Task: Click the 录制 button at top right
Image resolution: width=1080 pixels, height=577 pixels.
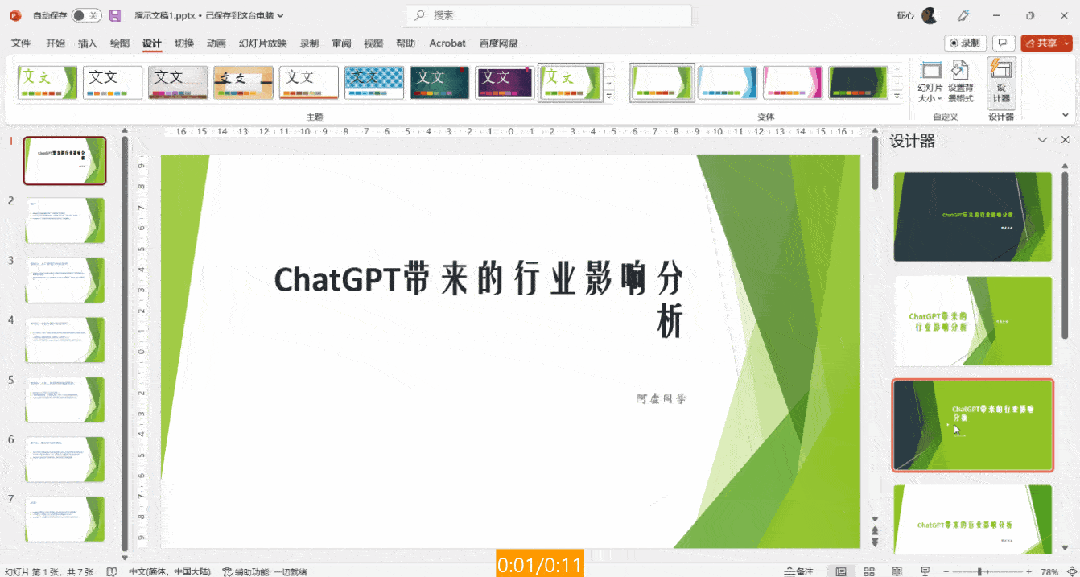Action: pos(966,43)
